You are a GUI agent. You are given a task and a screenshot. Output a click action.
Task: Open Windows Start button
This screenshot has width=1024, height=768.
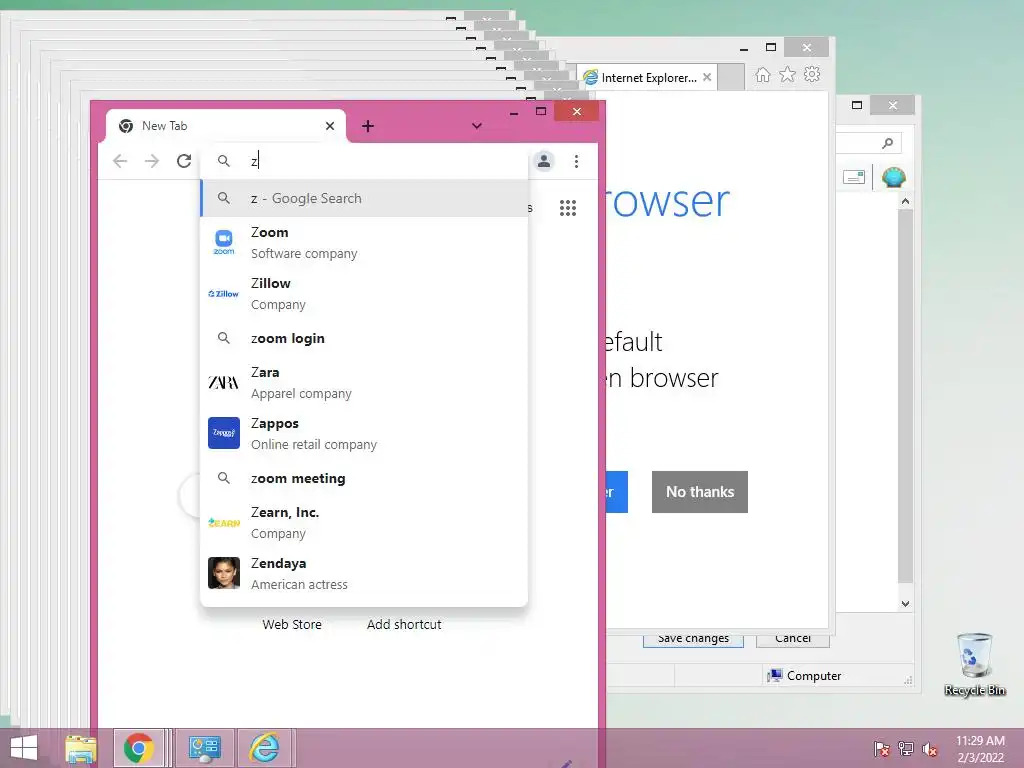click(x=24, y=748)
